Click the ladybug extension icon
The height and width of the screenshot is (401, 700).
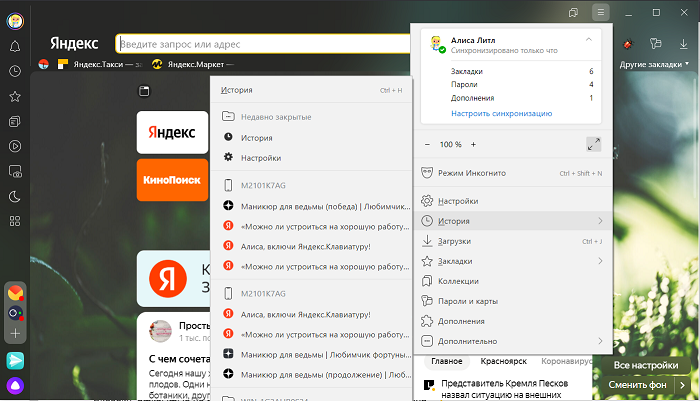[x=629, y=44]
